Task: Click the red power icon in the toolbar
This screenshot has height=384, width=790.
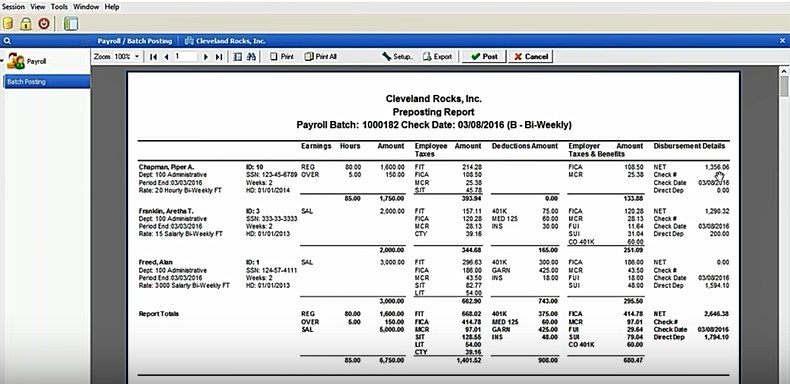Action: (x=44, y=23)
